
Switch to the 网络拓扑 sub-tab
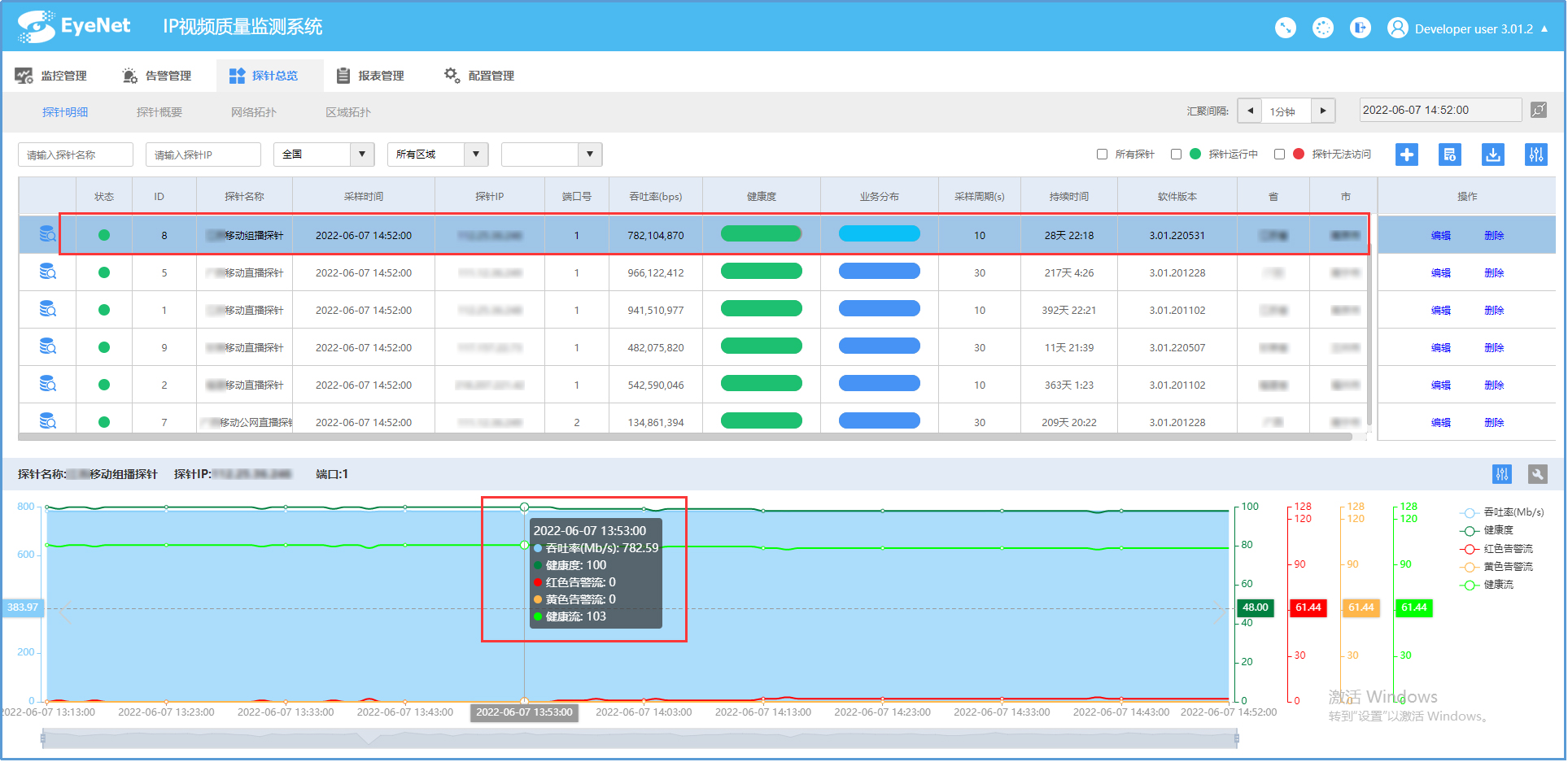(x=253, y=112)
